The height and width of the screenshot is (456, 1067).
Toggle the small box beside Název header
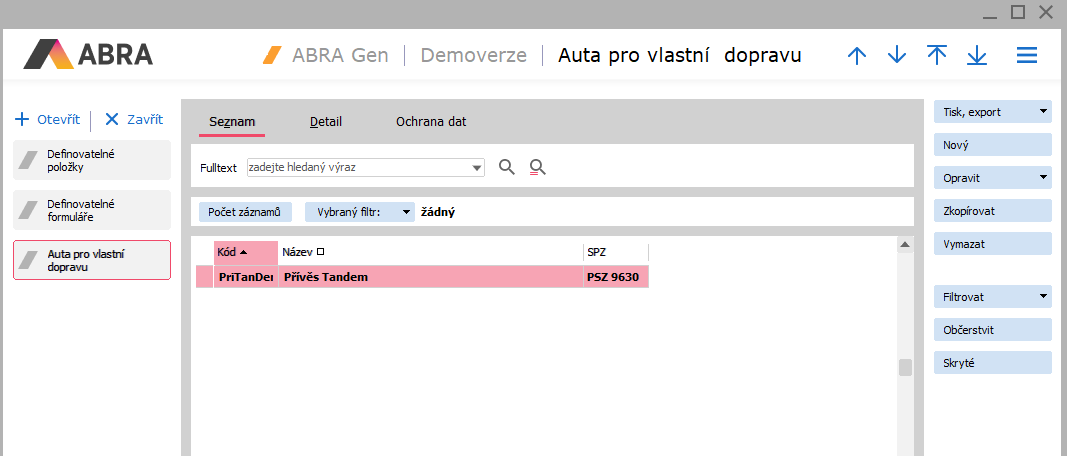coord(321,252)
